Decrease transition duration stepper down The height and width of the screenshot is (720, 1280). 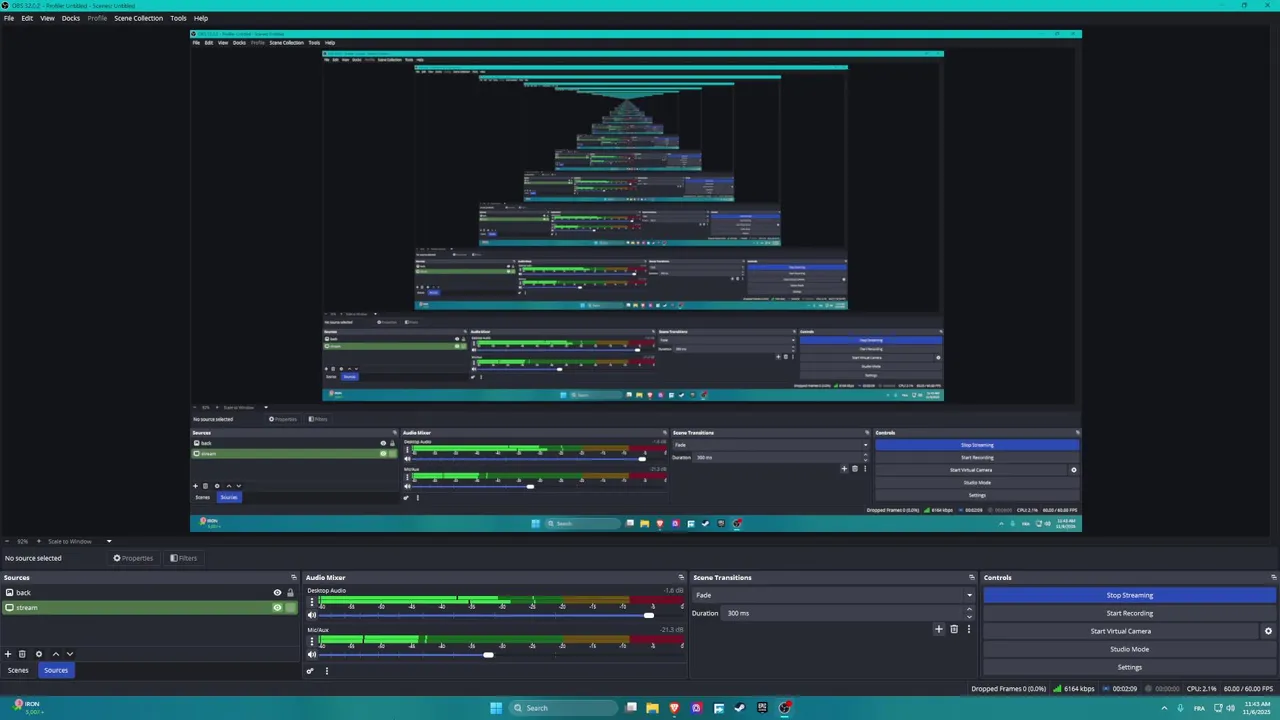968,616
